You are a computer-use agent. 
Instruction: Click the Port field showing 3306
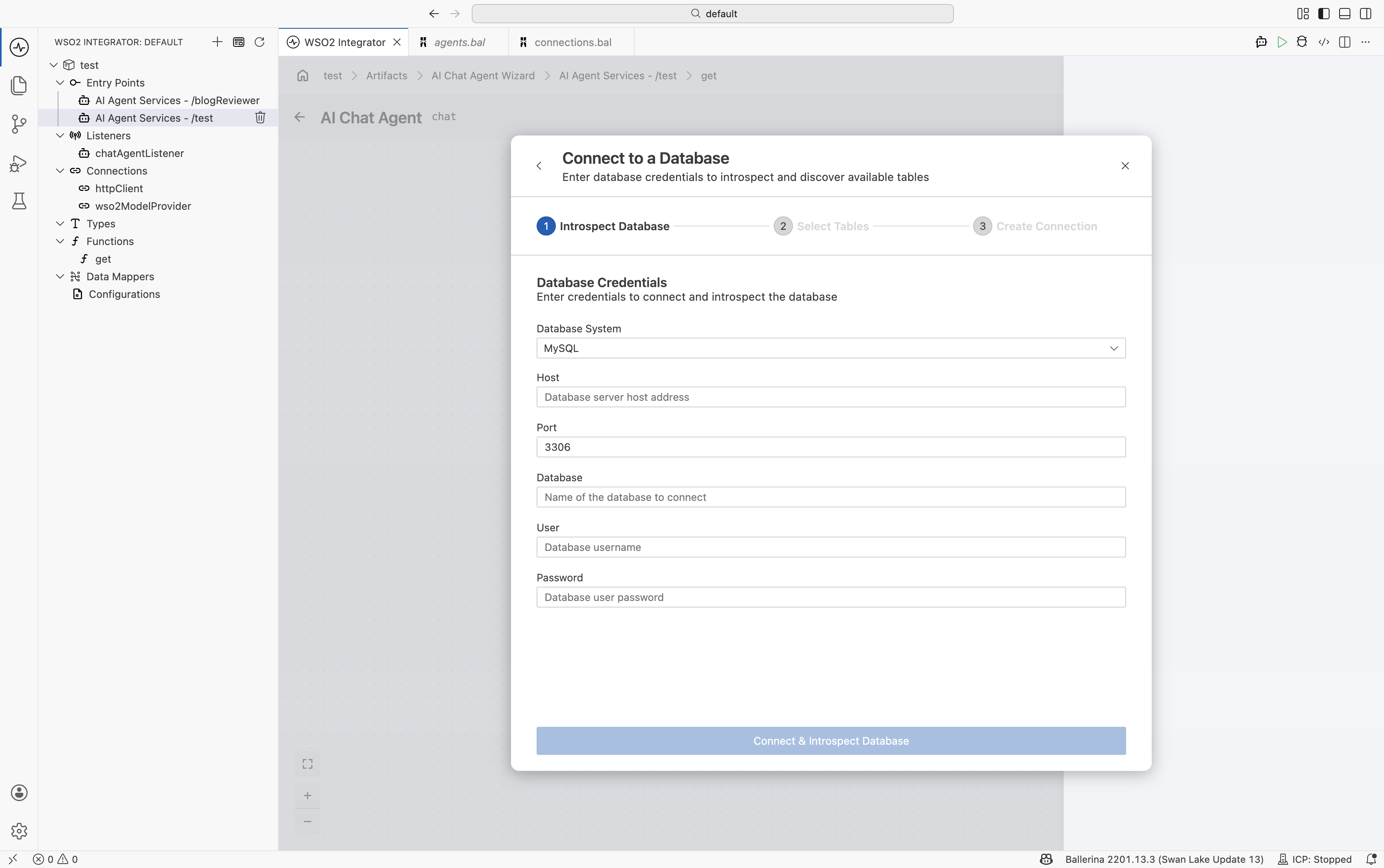pos(831,447)
